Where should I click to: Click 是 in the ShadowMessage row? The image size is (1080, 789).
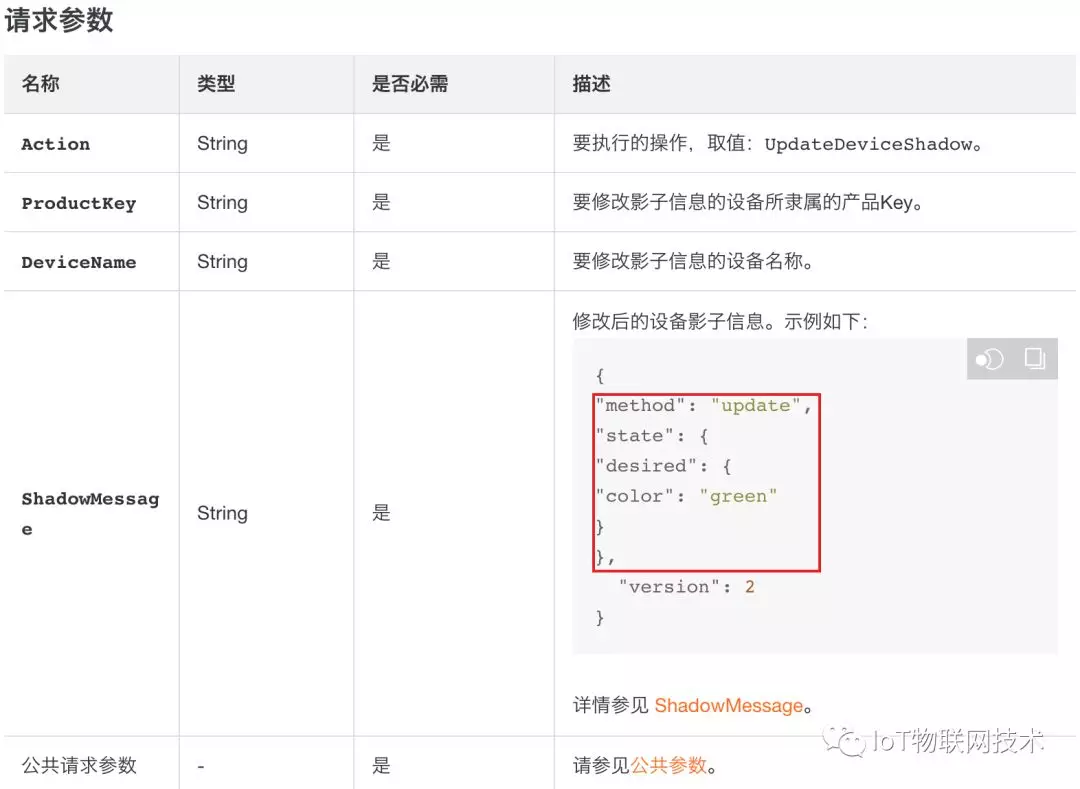(382, 513)
